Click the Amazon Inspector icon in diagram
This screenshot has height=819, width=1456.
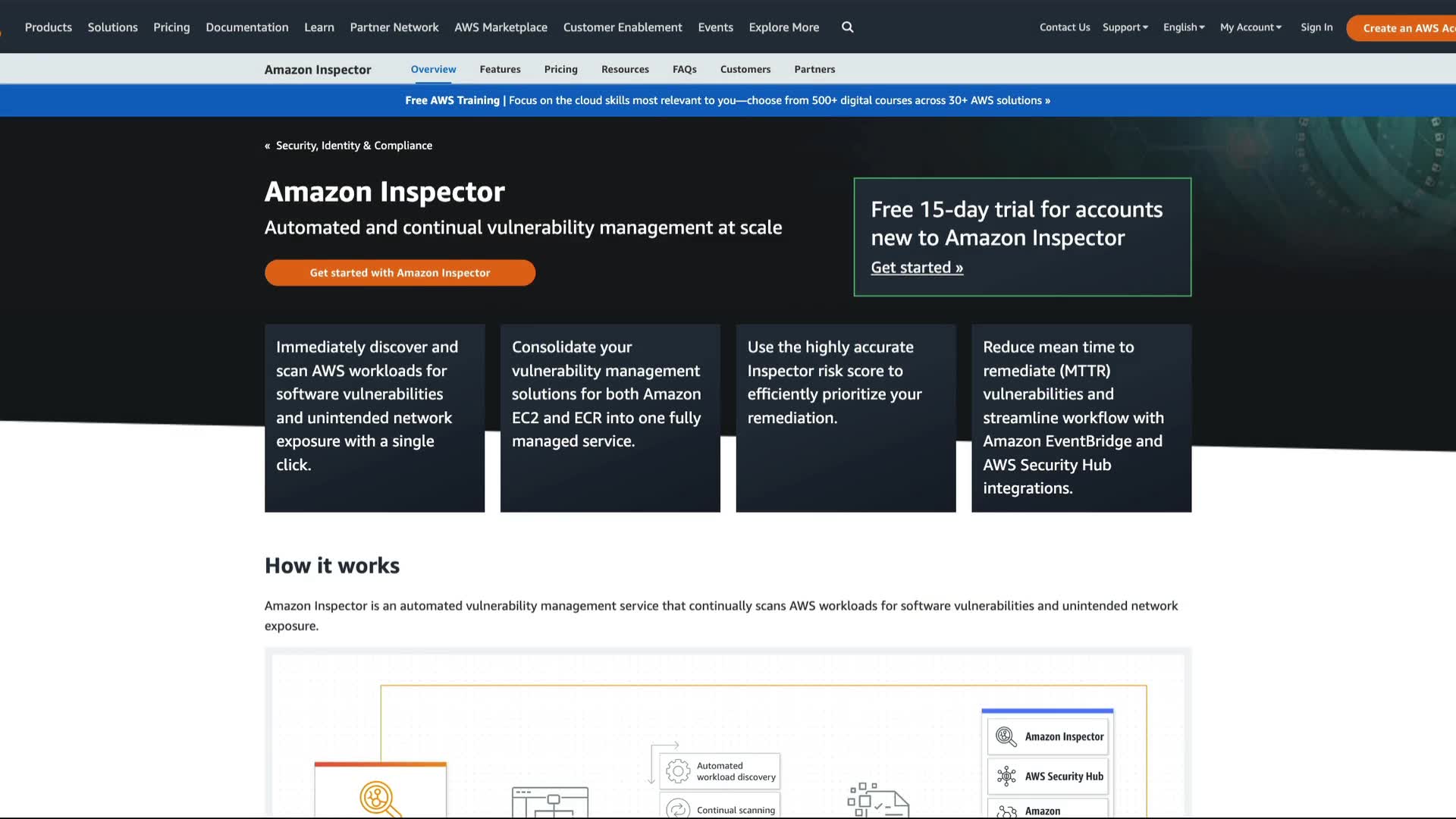point(1006,736)
